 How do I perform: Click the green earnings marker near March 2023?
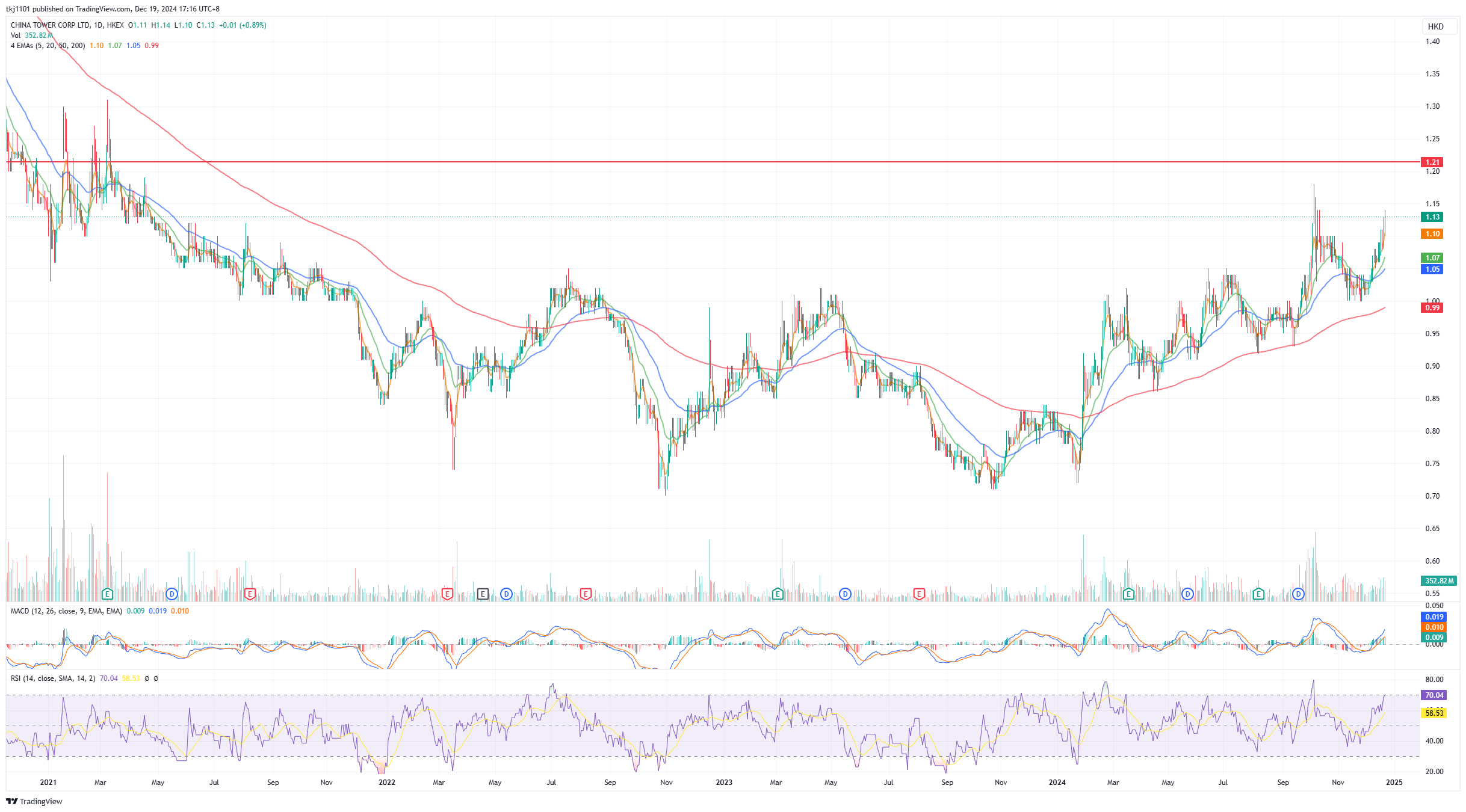tap(778, 594)
